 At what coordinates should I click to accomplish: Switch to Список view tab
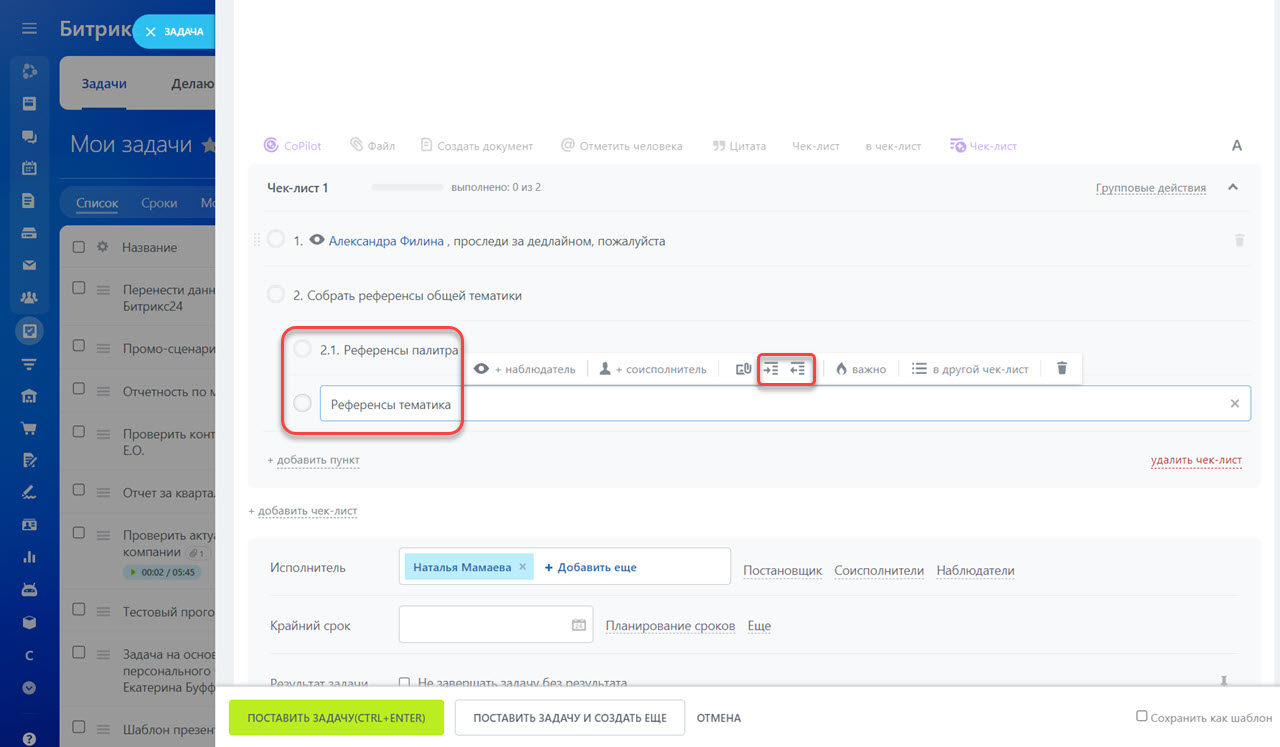pyautogui.click(x=97, y=203)
